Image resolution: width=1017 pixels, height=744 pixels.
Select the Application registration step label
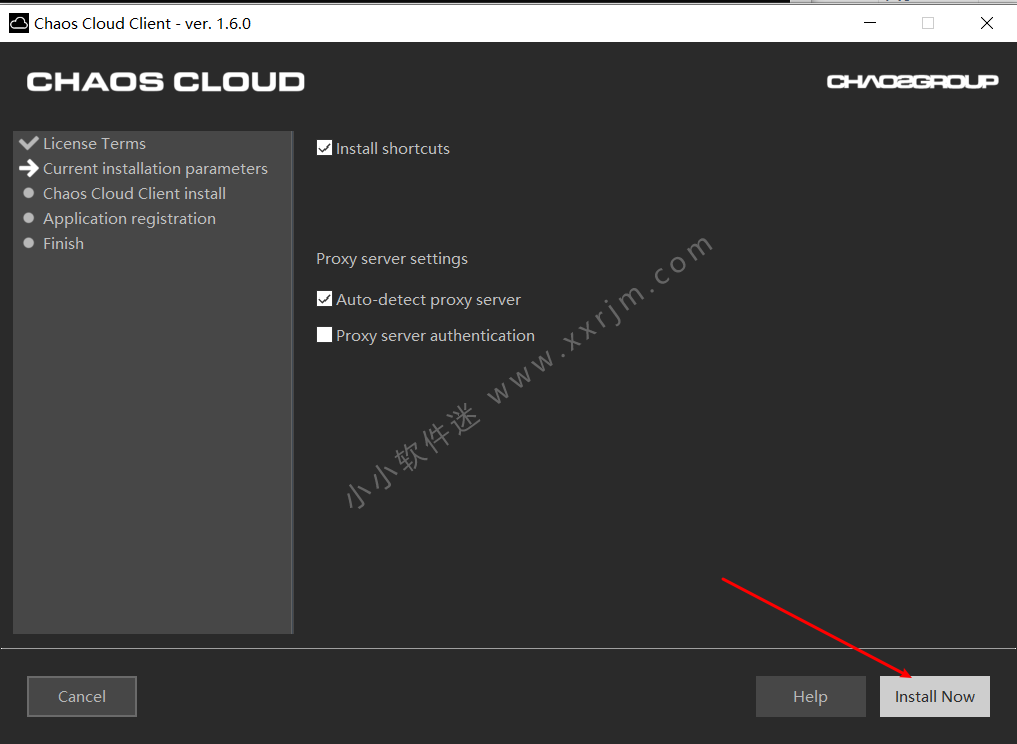pos(129,218)
